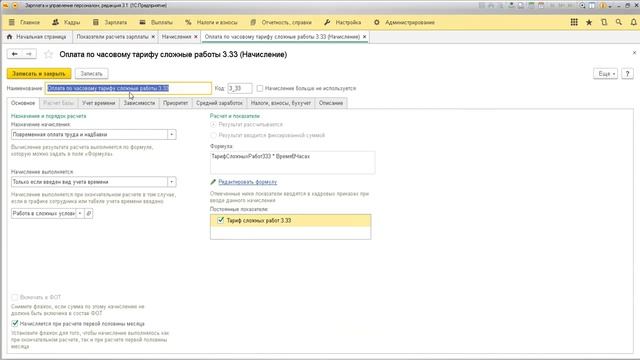Screen dimensions: 640x360
Task: Select Результат рассчитывается radio button
Action: tap(213, 124)
